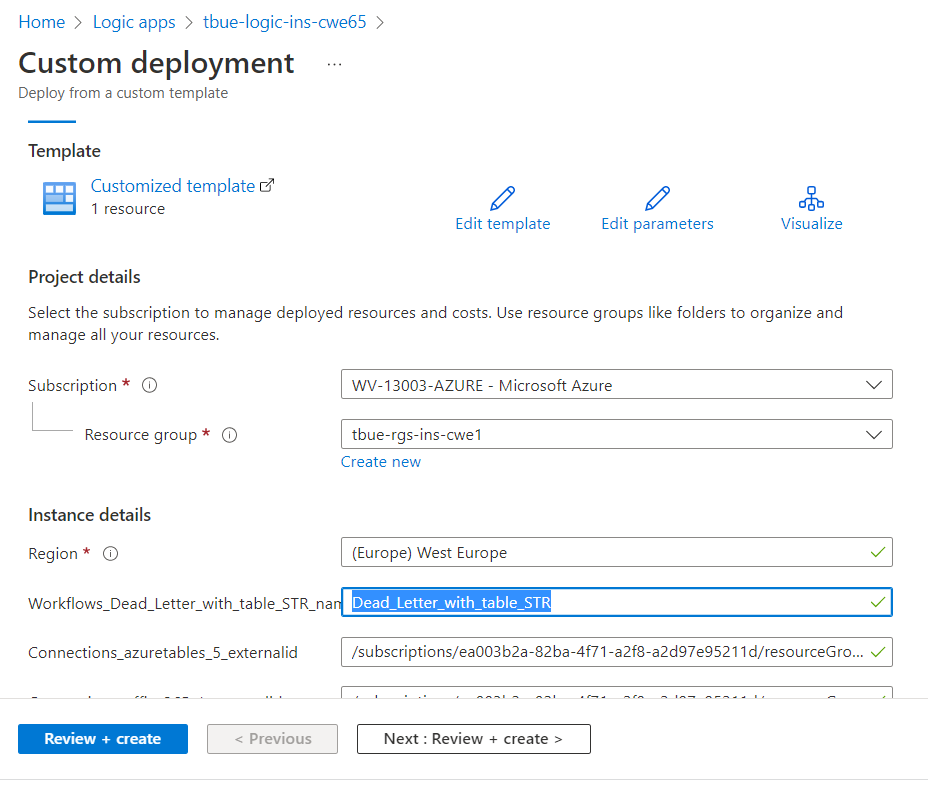Click the Edit template label
928x785 pixels.
click(x=502, y=224)
